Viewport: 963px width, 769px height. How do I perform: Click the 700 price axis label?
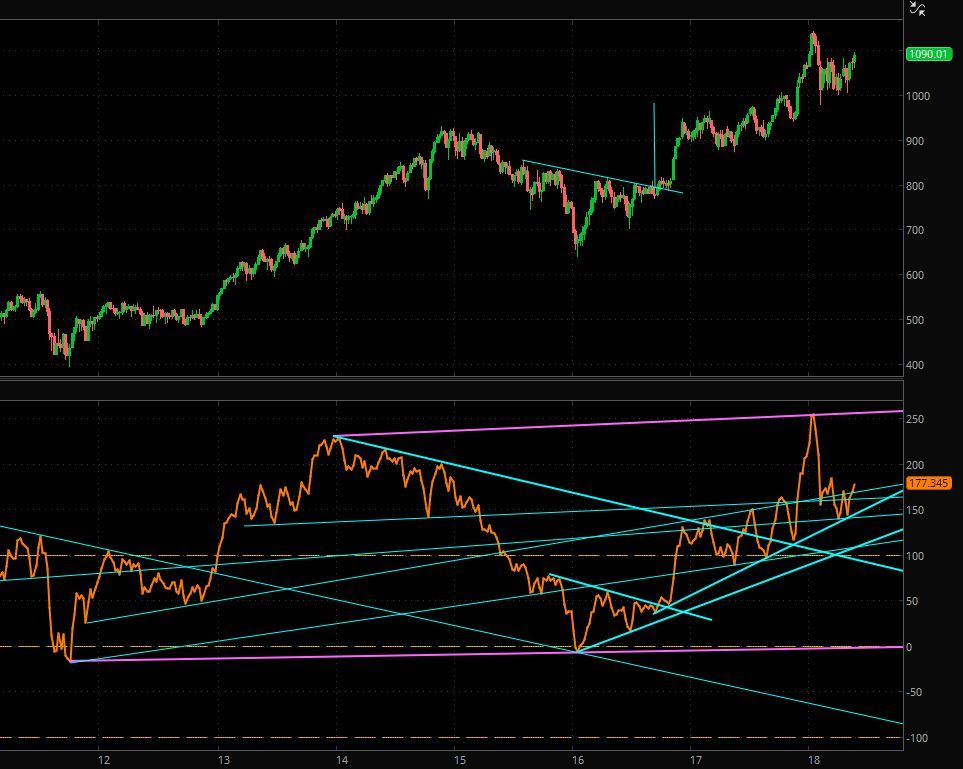(x=915, y=230)
